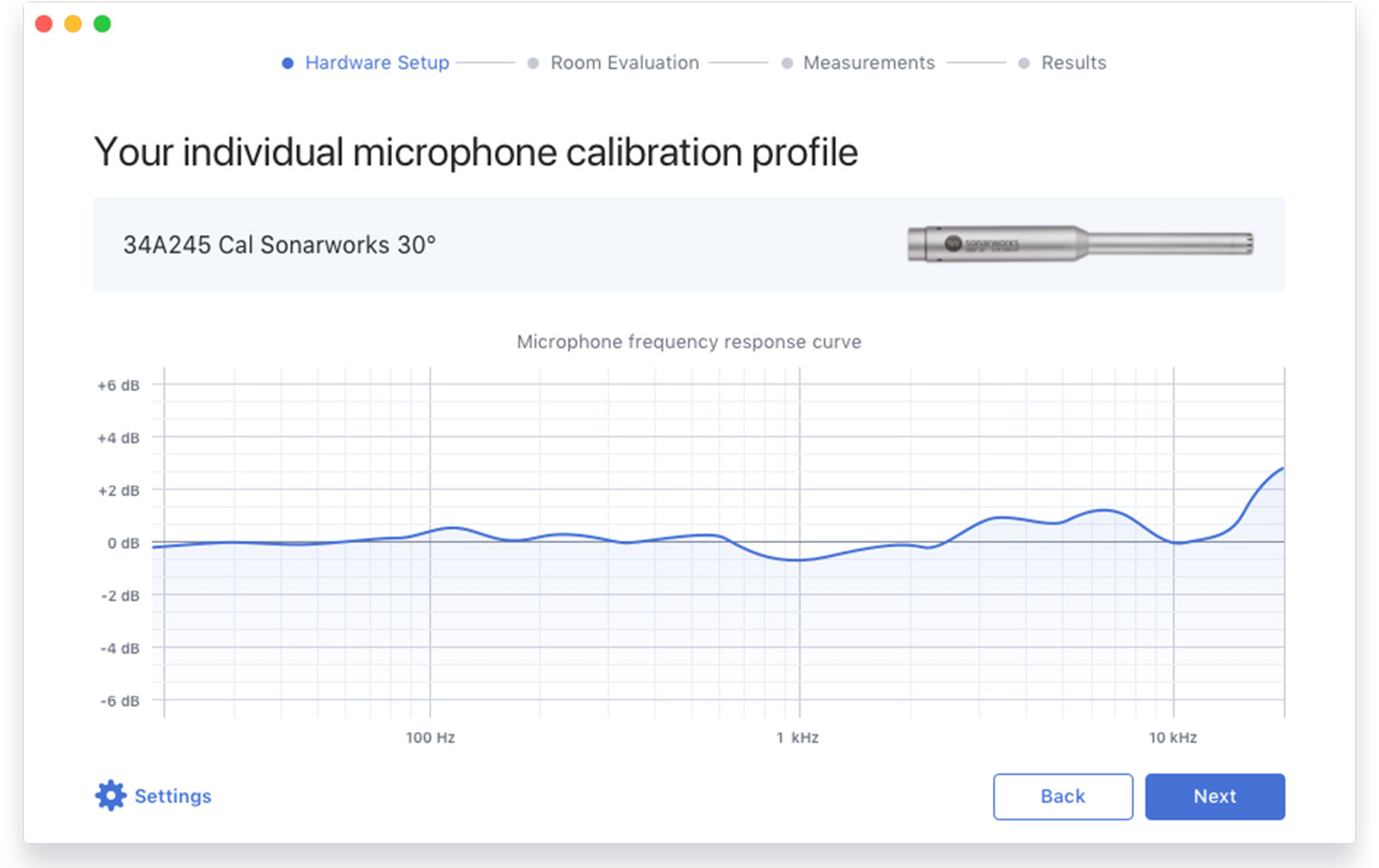Maximize the window with the green button
Screen dimensions: 1379x868
click(103, 23)
